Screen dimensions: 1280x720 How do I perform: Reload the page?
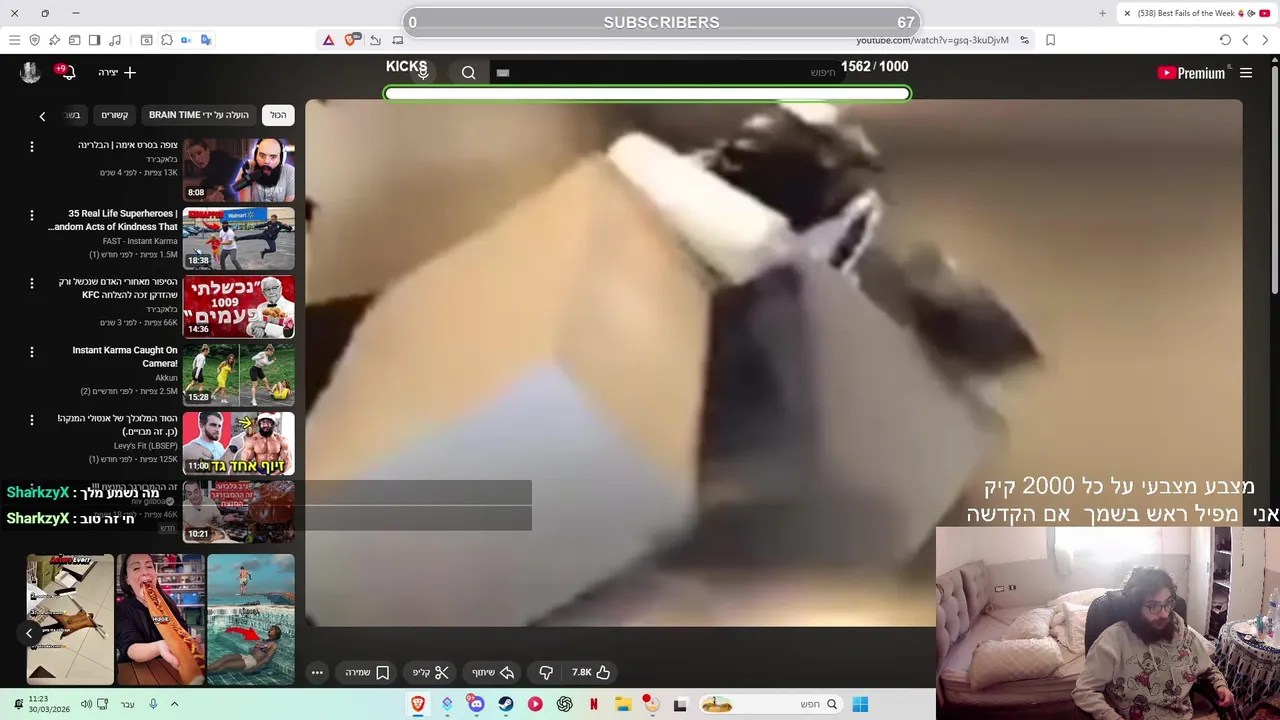pos(1225,40)
